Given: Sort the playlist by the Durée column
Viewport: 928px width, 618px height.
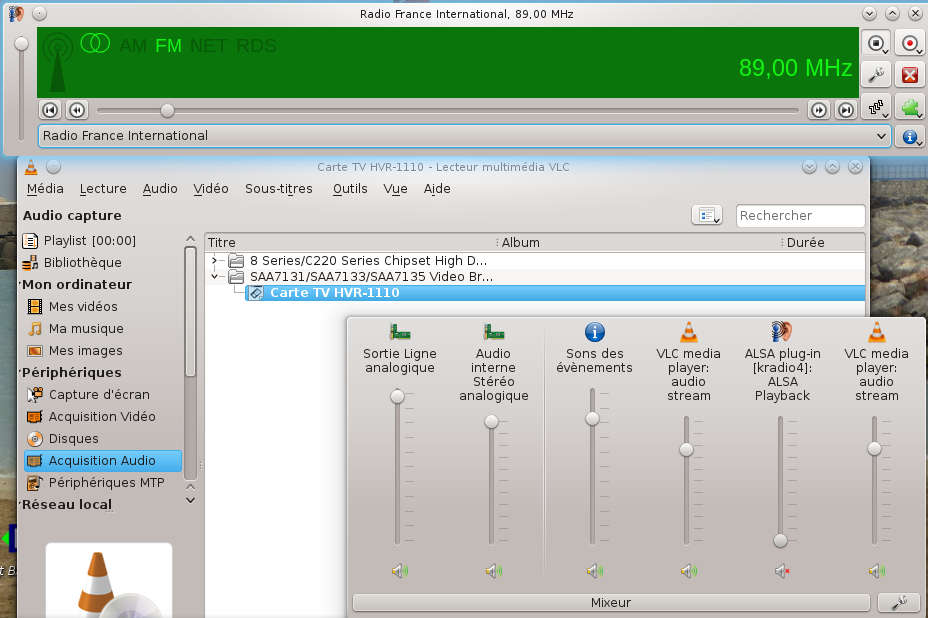Looking at the screenshot, I should (x=824, y=243).
